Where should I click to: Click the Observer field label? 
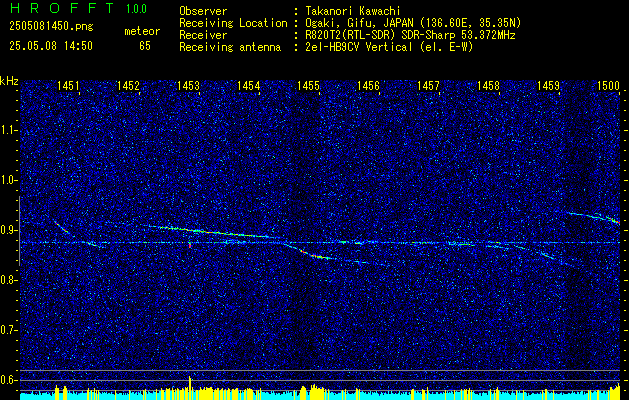203,11
